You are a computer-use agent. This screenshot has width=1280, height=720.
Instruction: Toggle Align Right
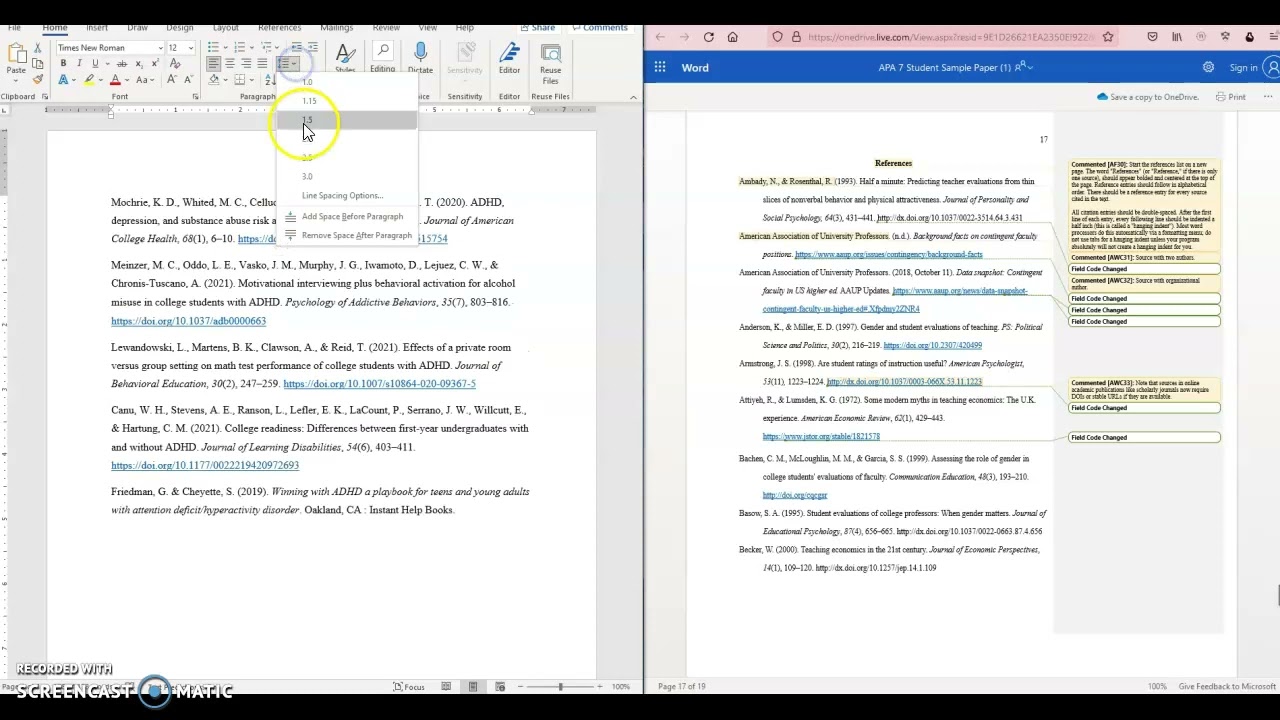pyautogui.click(x=246, y=64)
